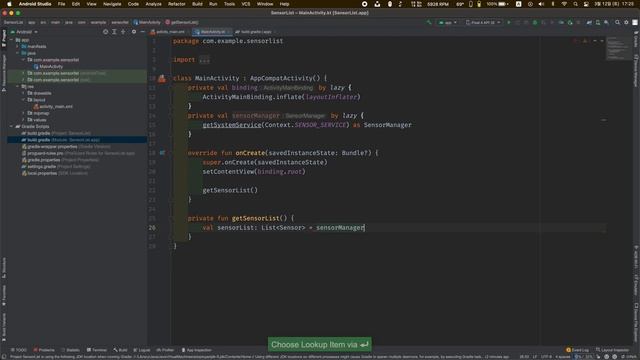
Task: Open the App Inspection tool window
Action: (x=196, y=350)
